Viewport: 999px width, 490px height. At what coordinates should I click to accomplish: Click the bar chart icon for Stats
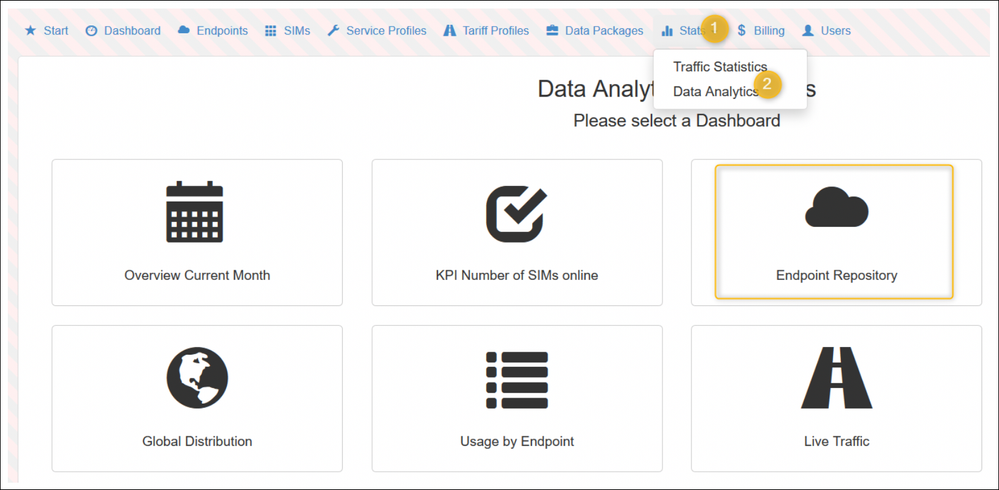[x=667, y=31]
